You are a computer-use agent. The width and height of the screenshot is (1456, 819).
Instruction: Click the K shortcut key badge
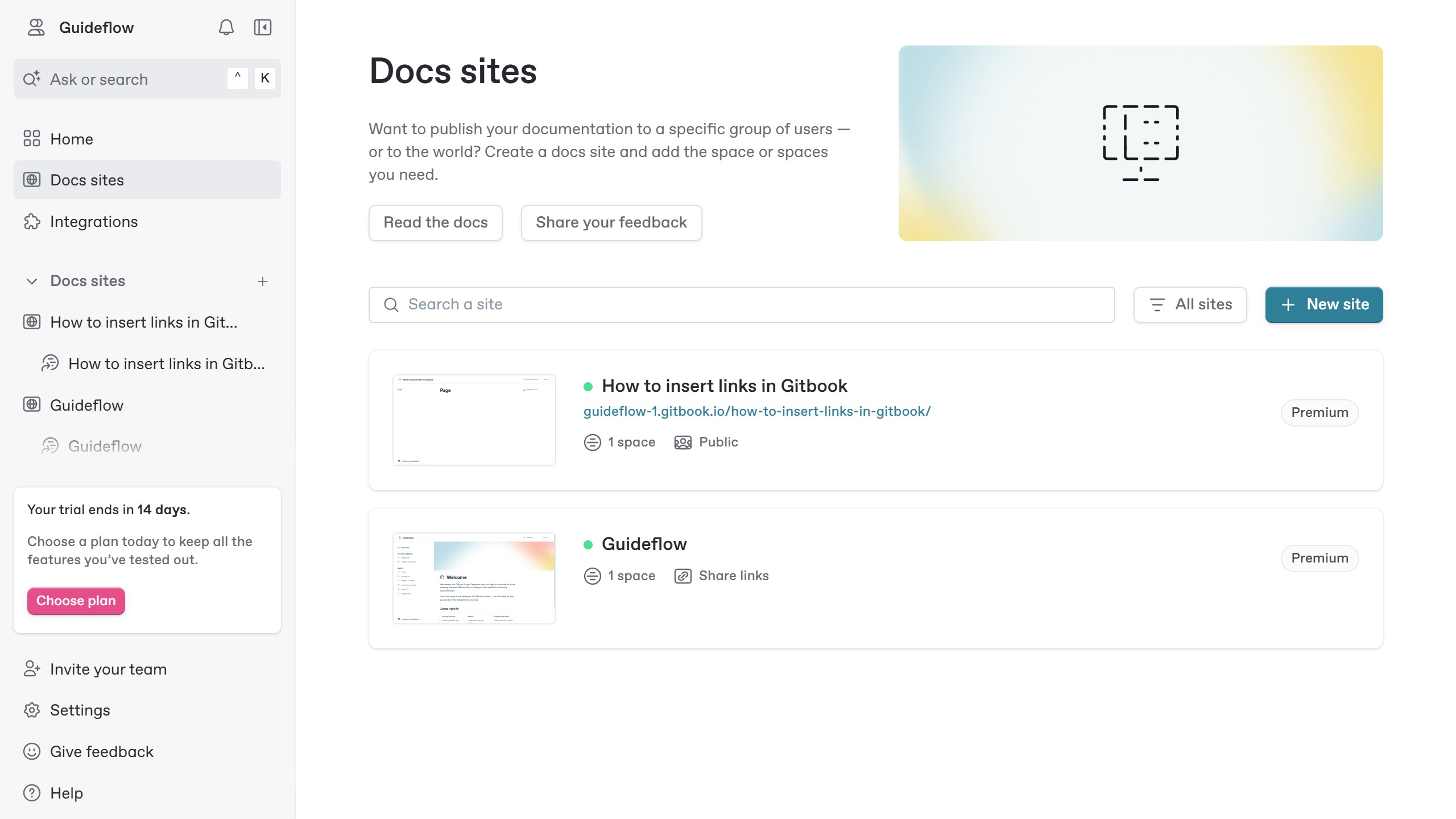pos(265,78)
